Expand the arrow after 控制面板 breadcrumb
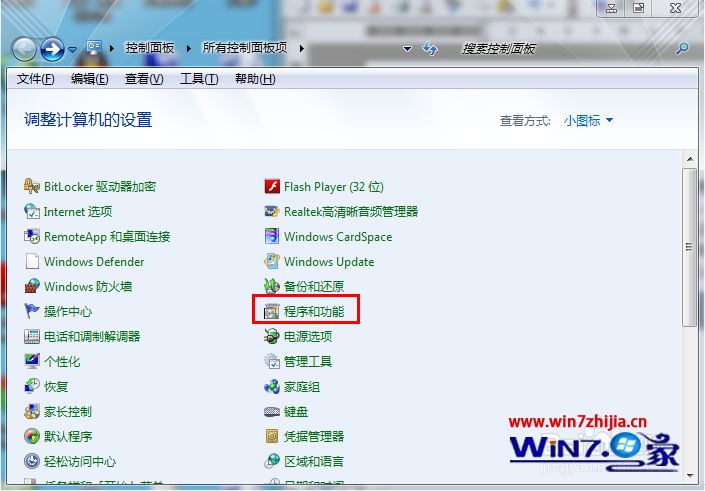 click(189, 48)
